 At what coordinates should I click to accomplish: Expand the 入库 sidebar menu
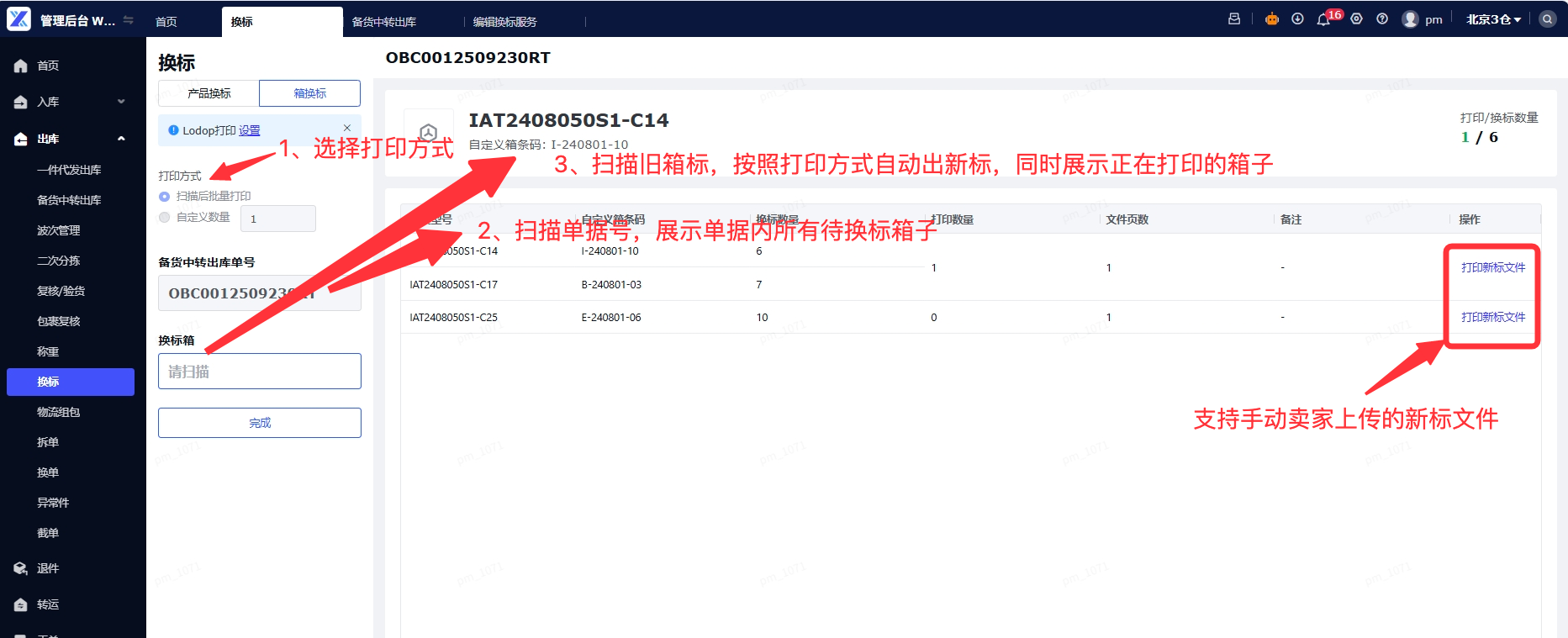(x=73, y=102)
